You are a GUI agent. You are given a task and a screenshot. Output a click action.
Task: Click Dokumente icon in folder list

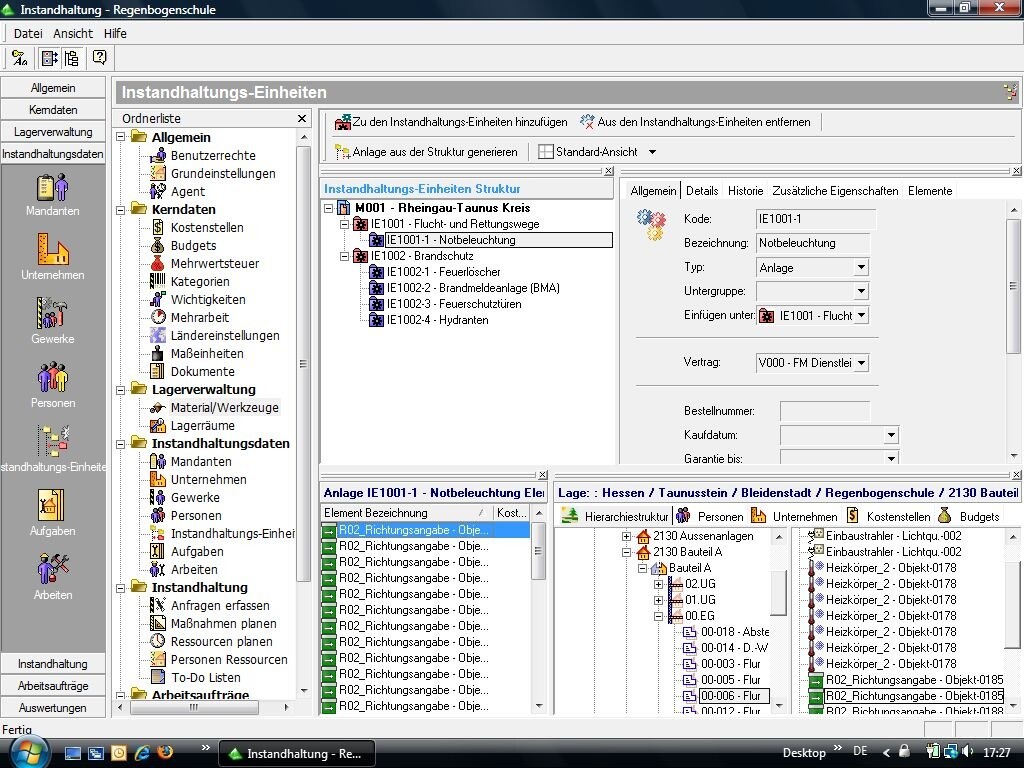tap(158, 371)
